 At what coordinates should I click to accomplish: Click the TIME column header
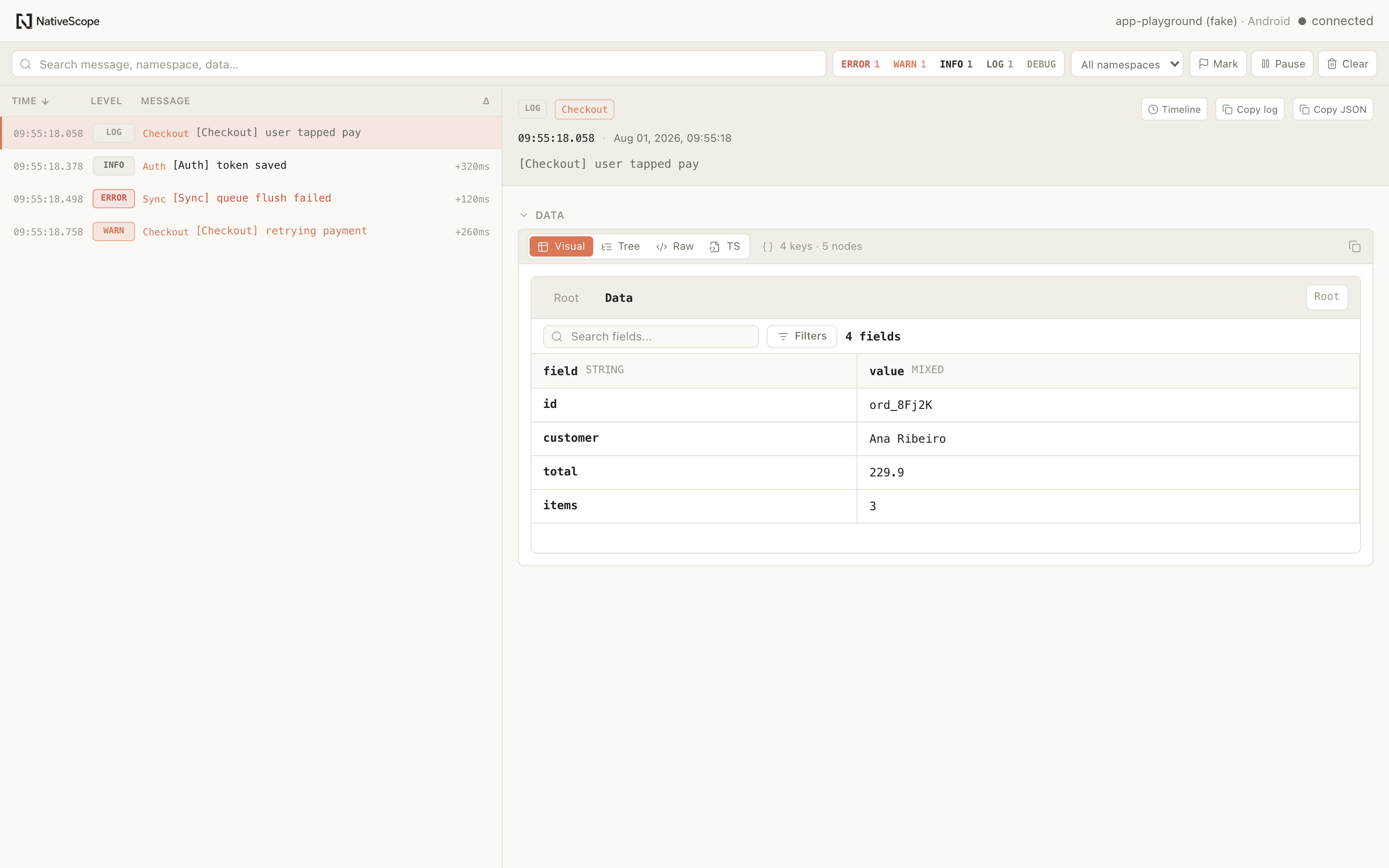[30, 101]
